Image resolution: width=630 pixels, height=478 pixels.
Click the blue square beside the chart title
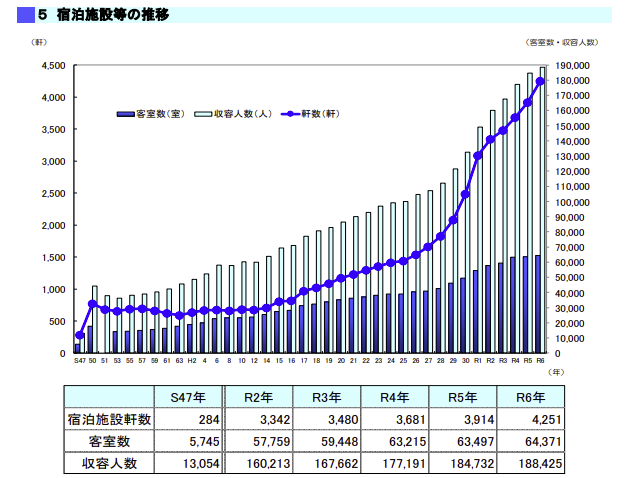pyautogui.click(x=25, y=15)
